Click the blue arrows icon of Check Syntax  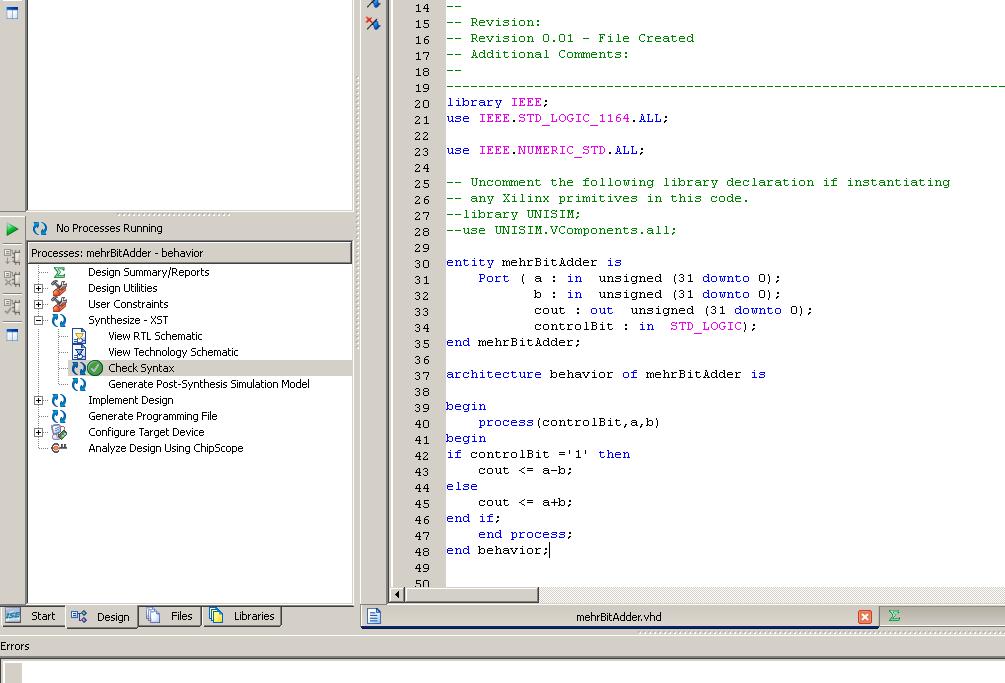78,368
